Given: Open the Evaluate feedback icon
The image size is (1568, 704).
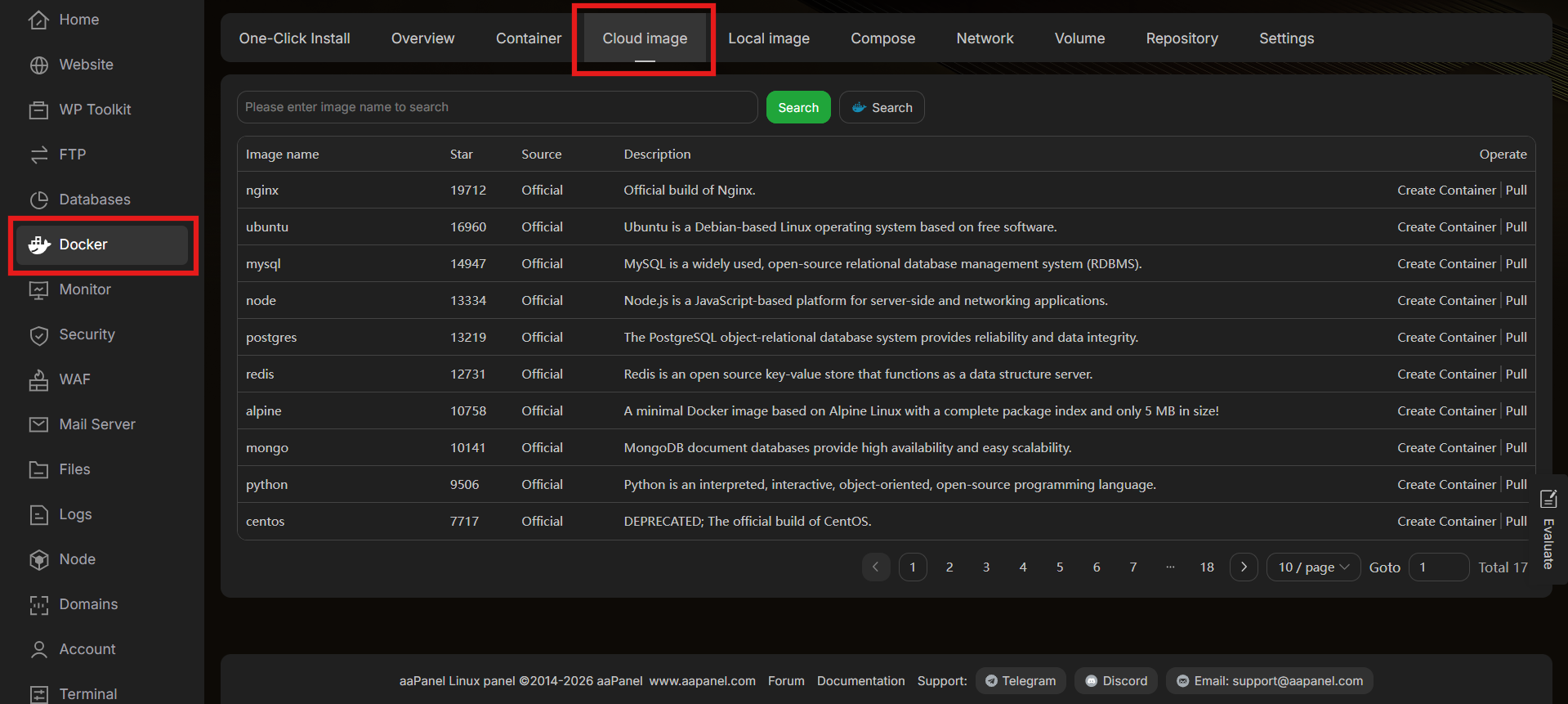Looking at the screenshot, I should [1548, 498].
